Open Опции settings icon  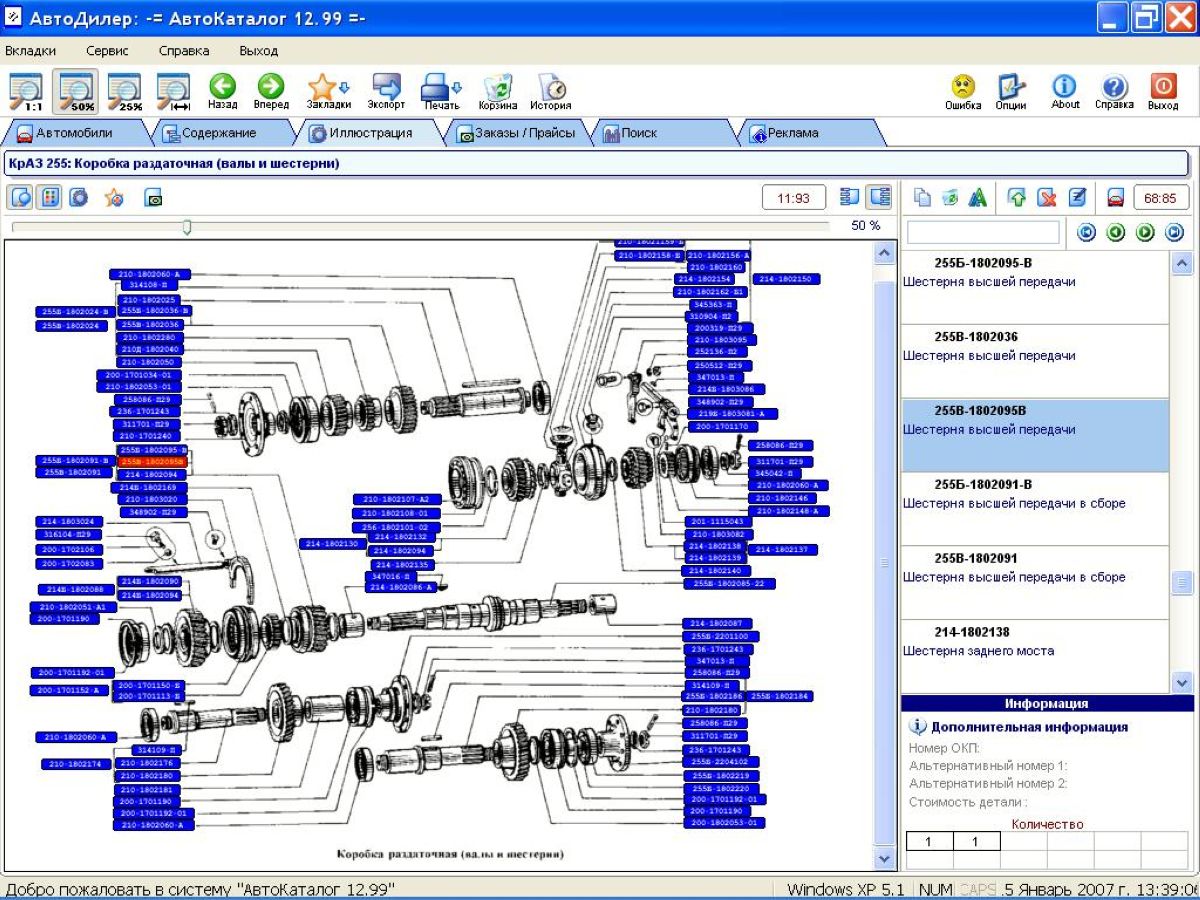1011,92
